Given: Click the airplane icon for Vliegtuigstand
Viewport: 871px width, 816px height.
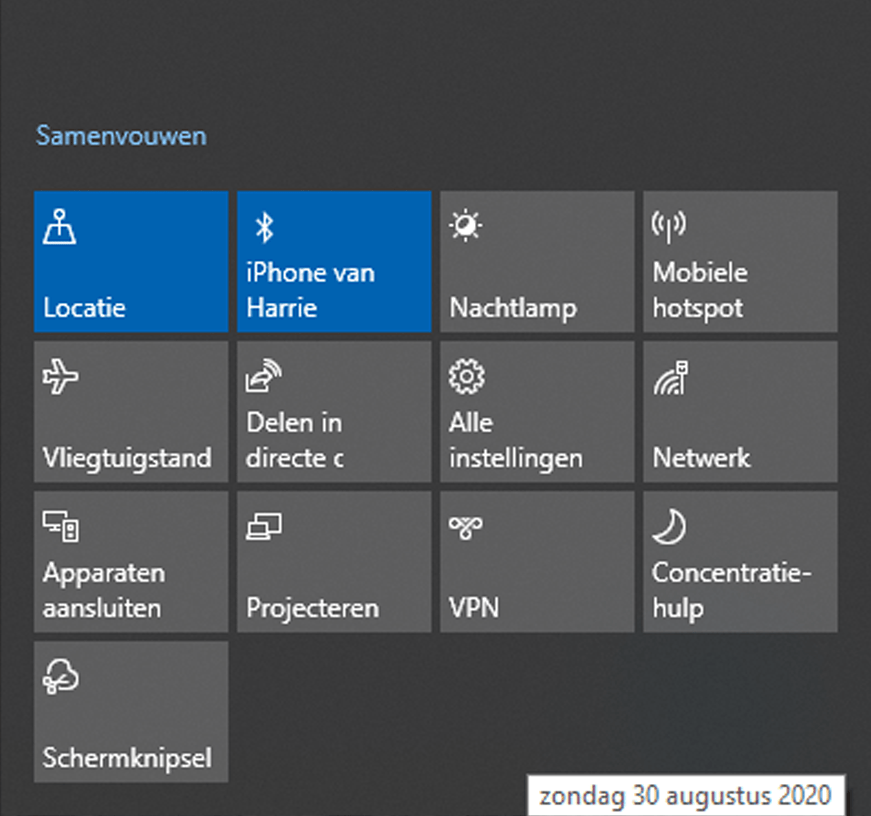Looking at the screenshot, I should click(x=61, y=377).
